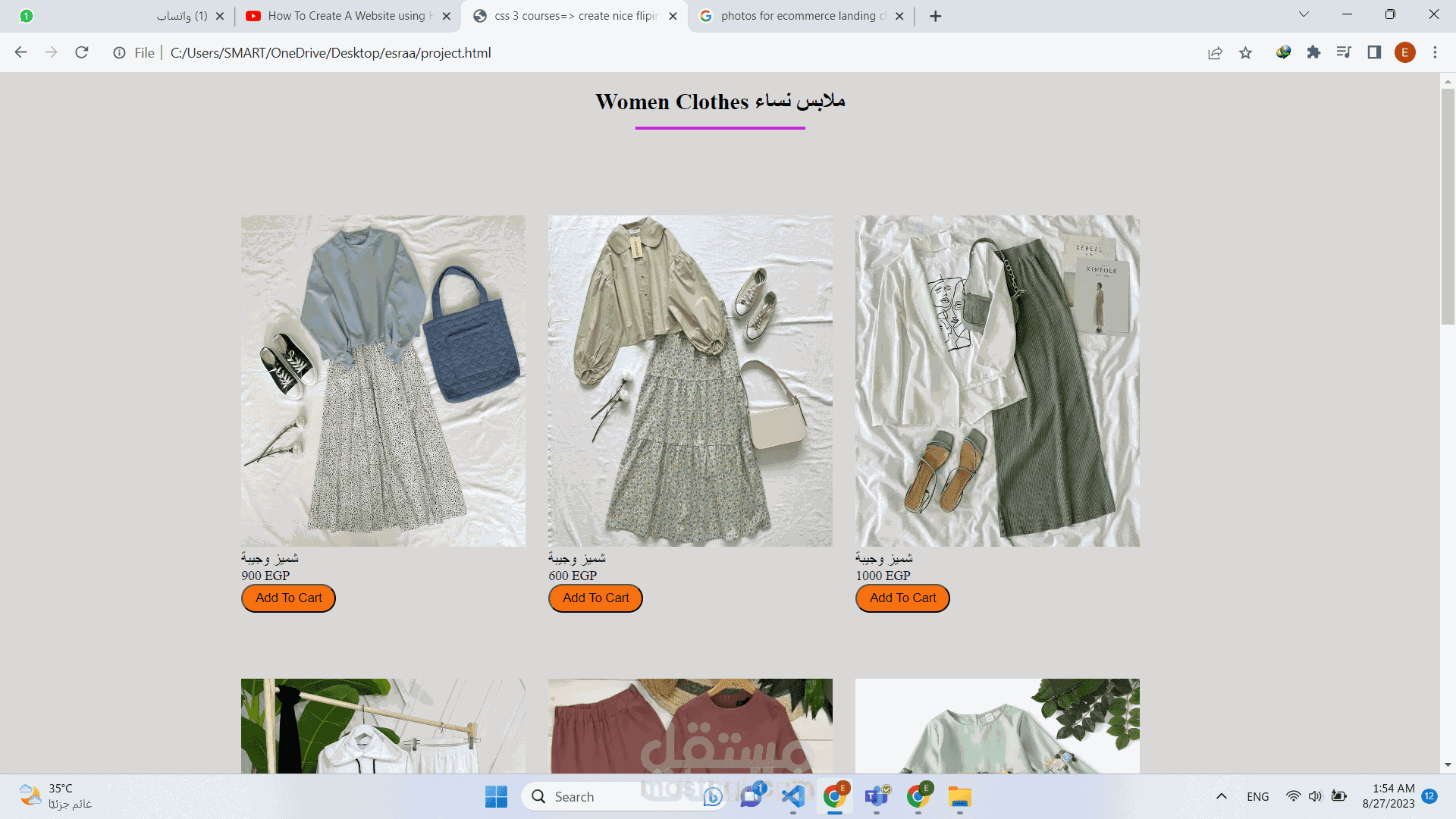
Task: Click the 600 EGP floral skirt image
Action: 690,381
